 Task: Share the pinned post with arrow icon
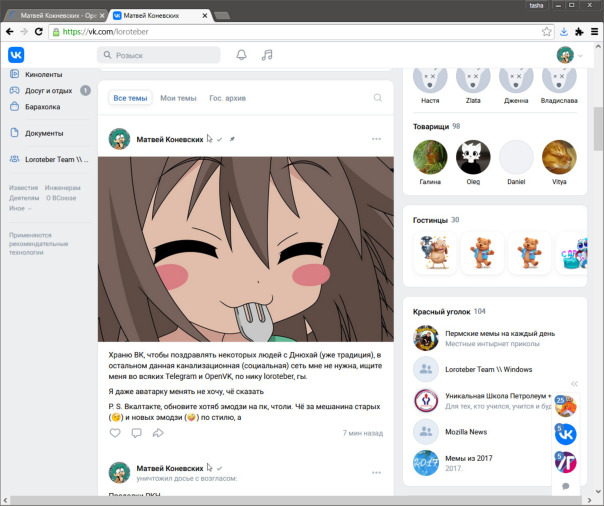(158, 433)
